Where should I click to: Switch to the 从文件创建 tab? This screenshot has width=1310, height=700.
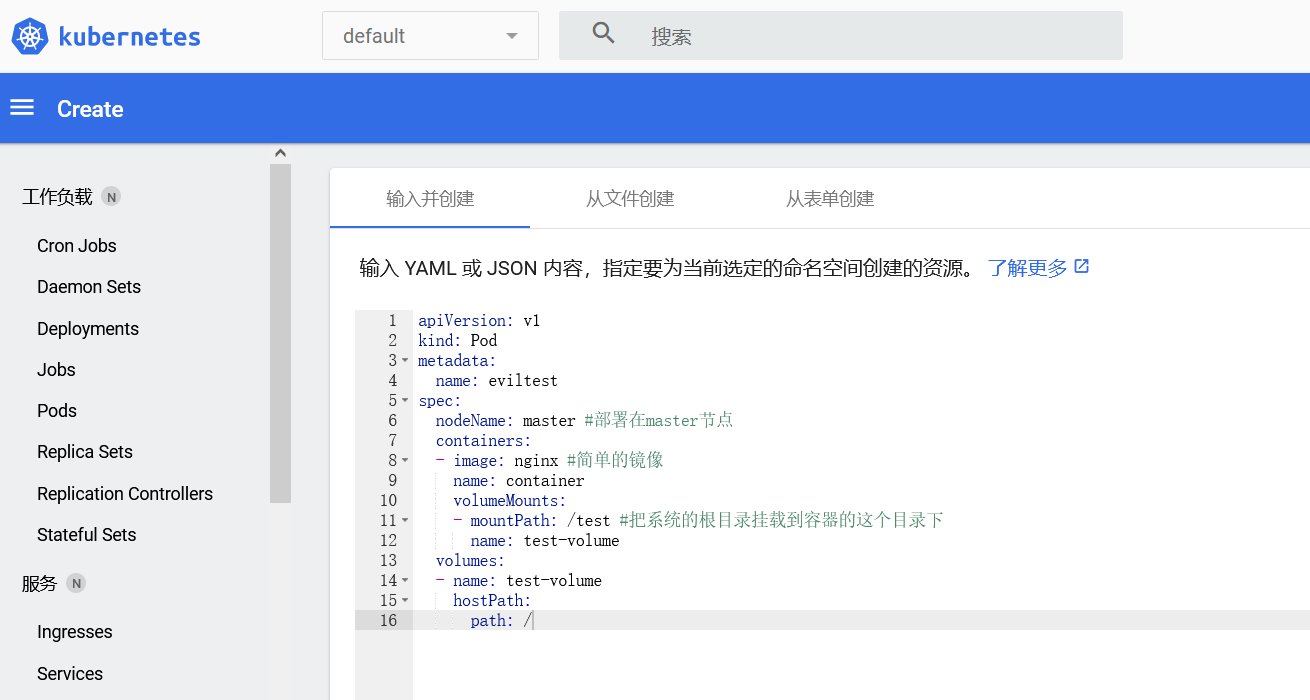(x=630, y=199)
